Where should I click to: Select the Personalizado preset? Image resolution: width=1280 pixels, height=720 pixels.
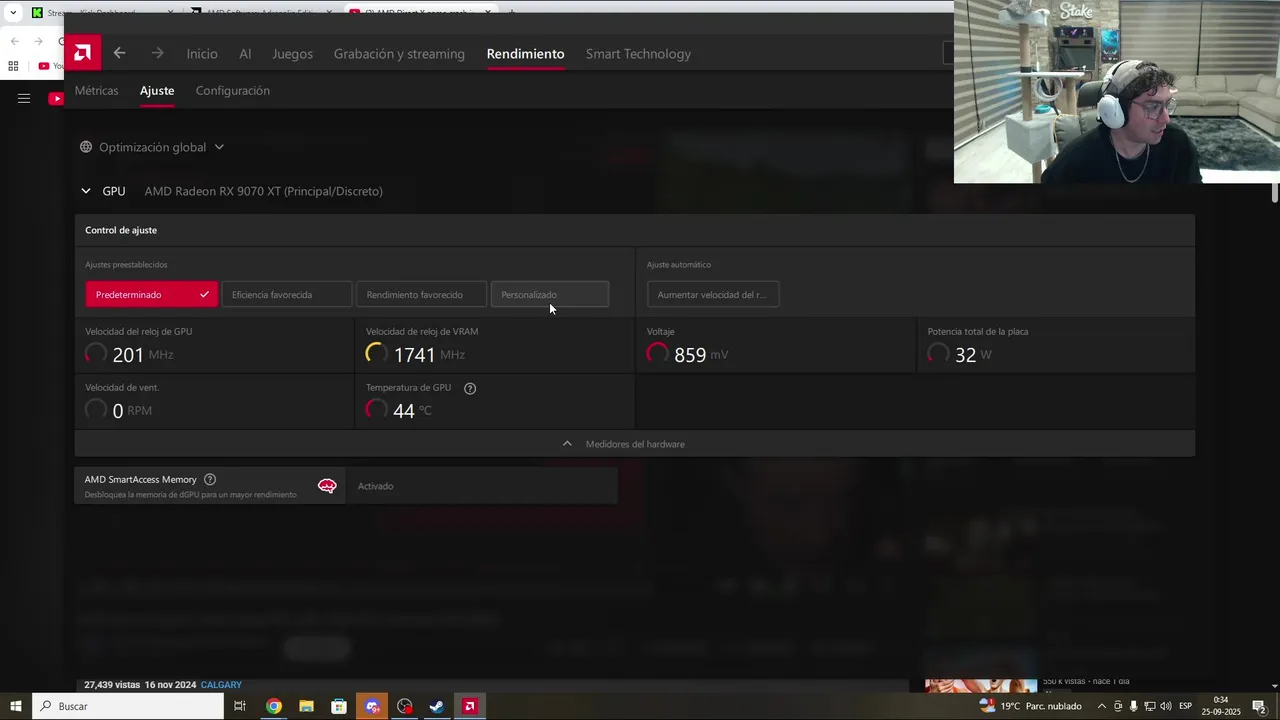(549, 294)
